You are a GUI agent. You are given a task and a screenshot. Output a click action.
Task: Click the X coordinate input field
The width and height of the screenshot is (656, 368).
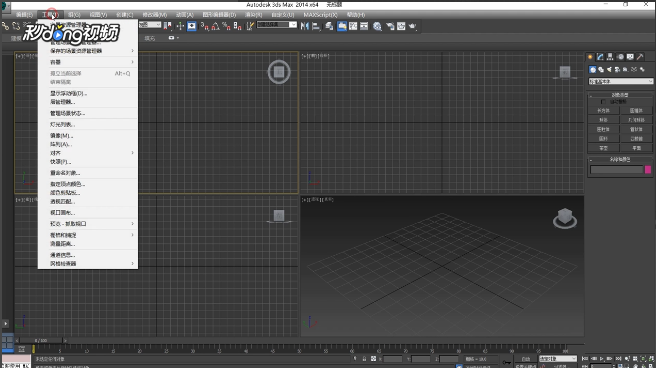(393, 359)
